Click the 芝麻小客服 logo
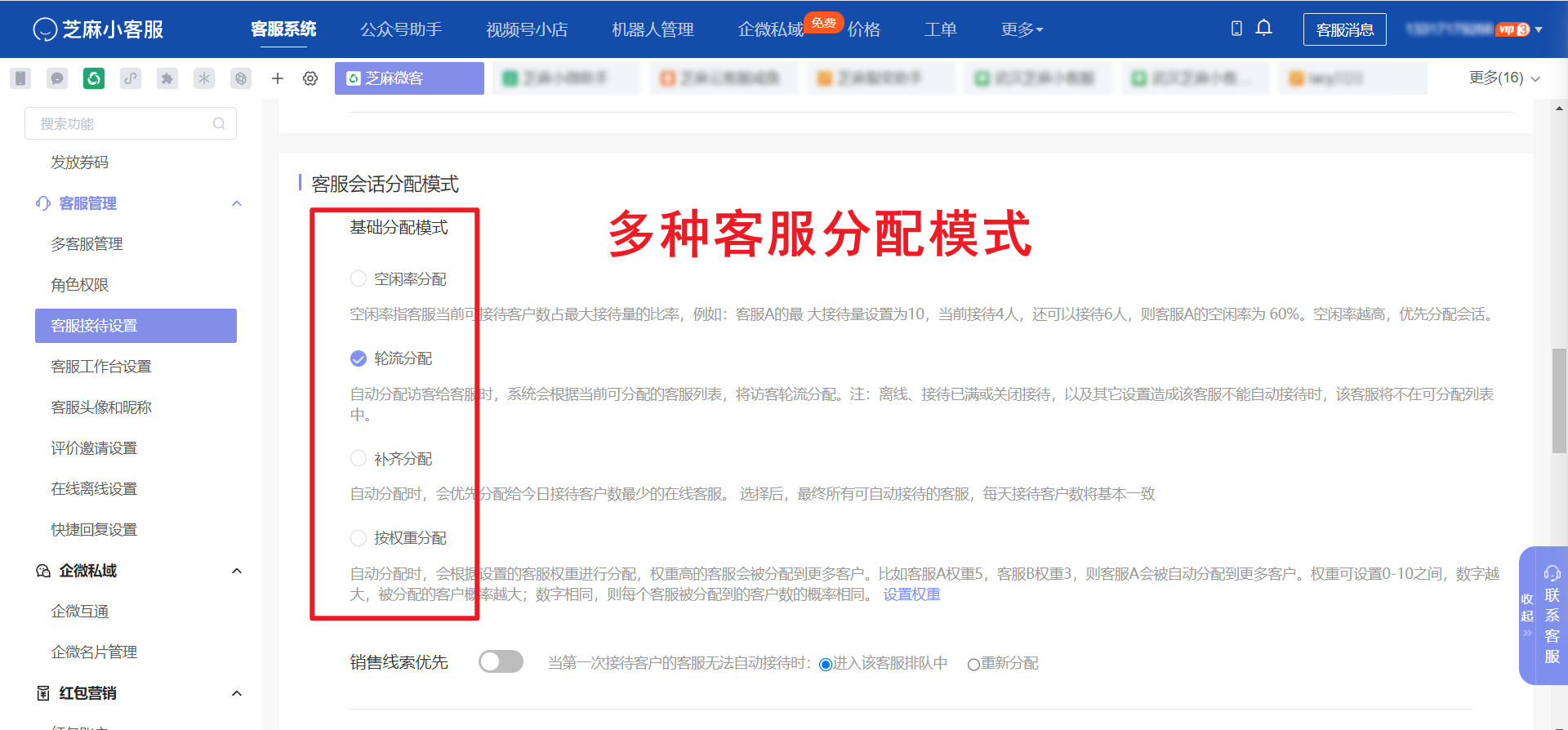Viewport: 1568px width, 730px height. coord(98,29)
